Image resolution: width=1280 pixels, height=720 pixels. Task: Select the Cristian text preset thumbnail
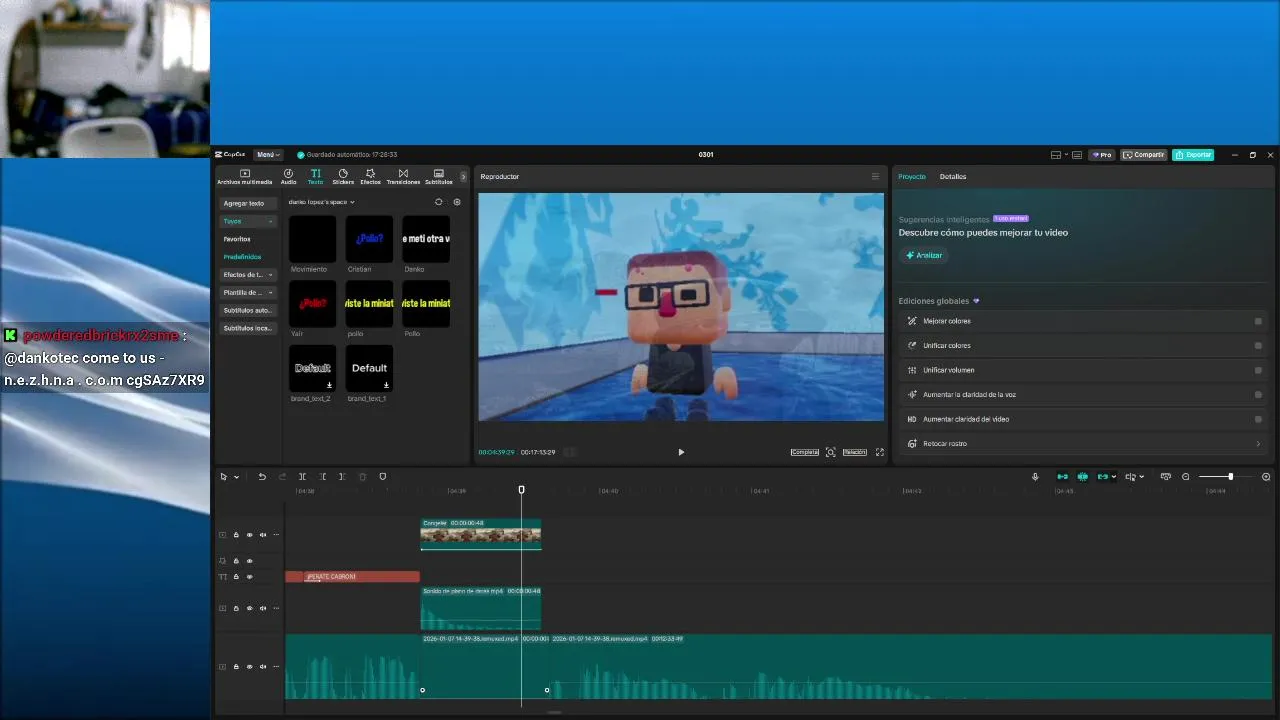369,239
